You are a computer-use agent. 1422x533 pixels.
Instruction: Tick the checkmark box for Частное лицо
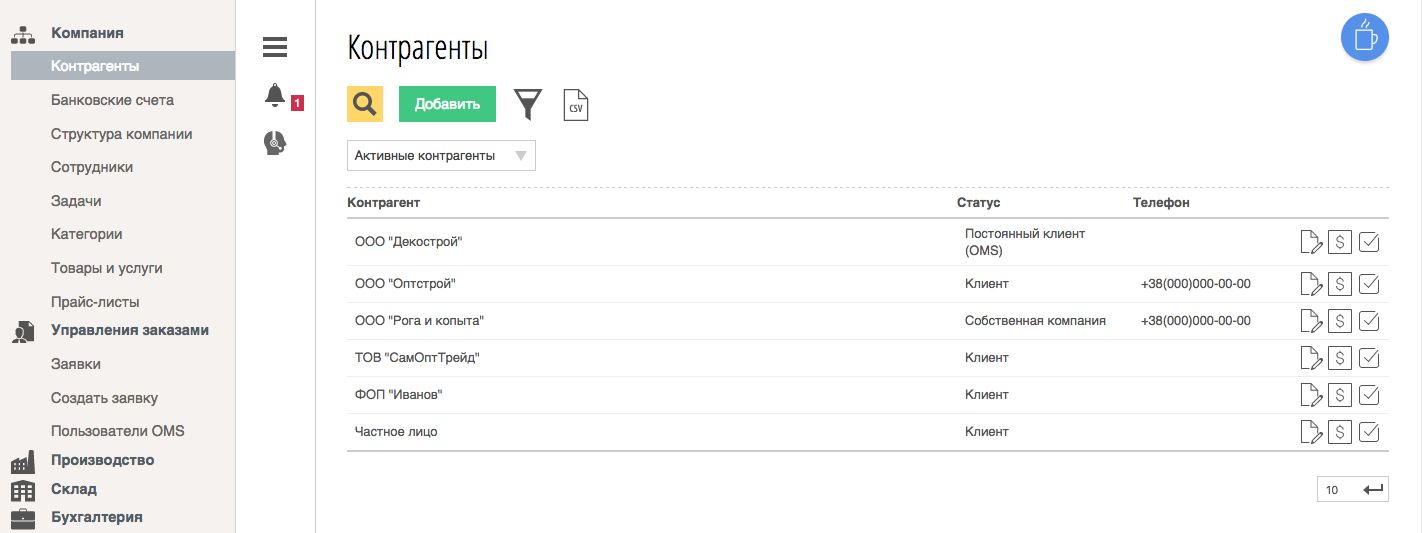point(1369,432)
